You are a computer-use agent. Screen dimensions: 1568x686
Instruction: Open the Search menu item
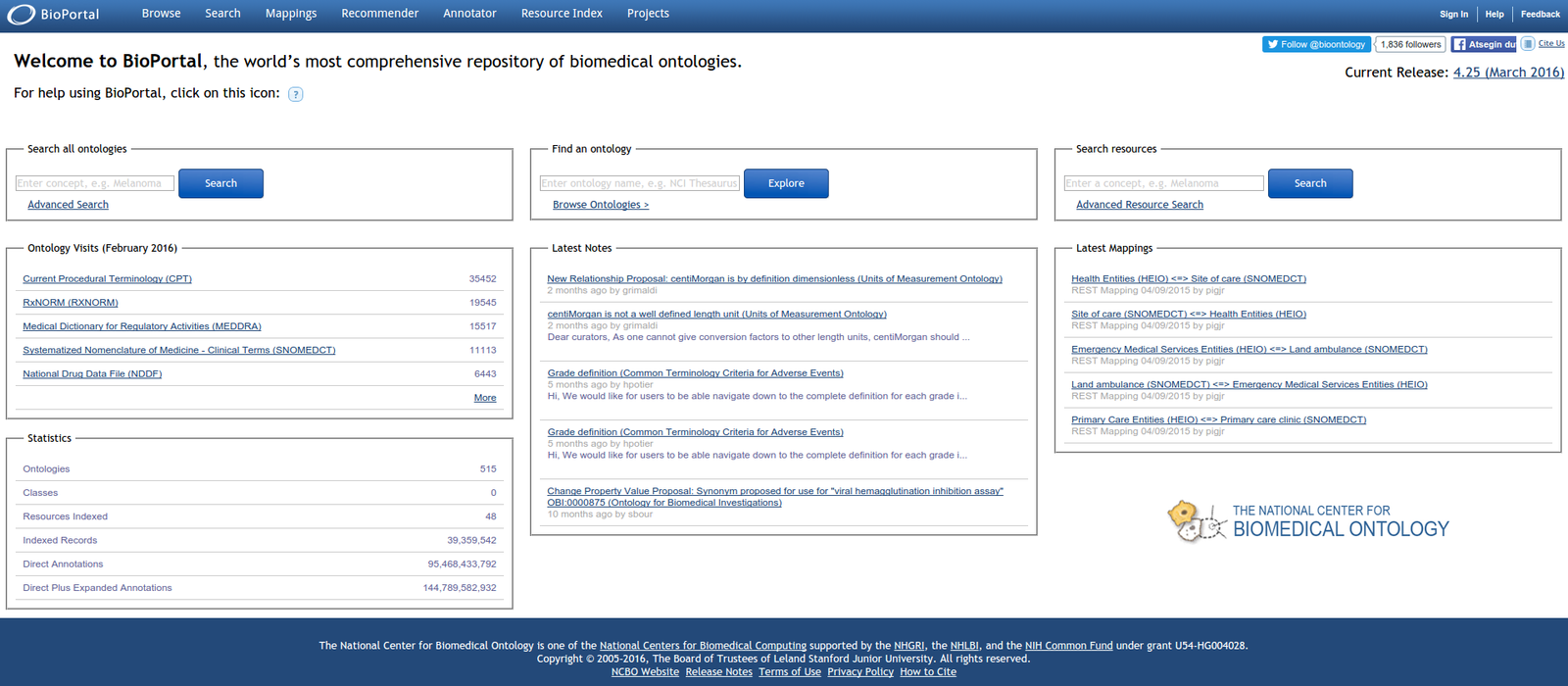222,14
